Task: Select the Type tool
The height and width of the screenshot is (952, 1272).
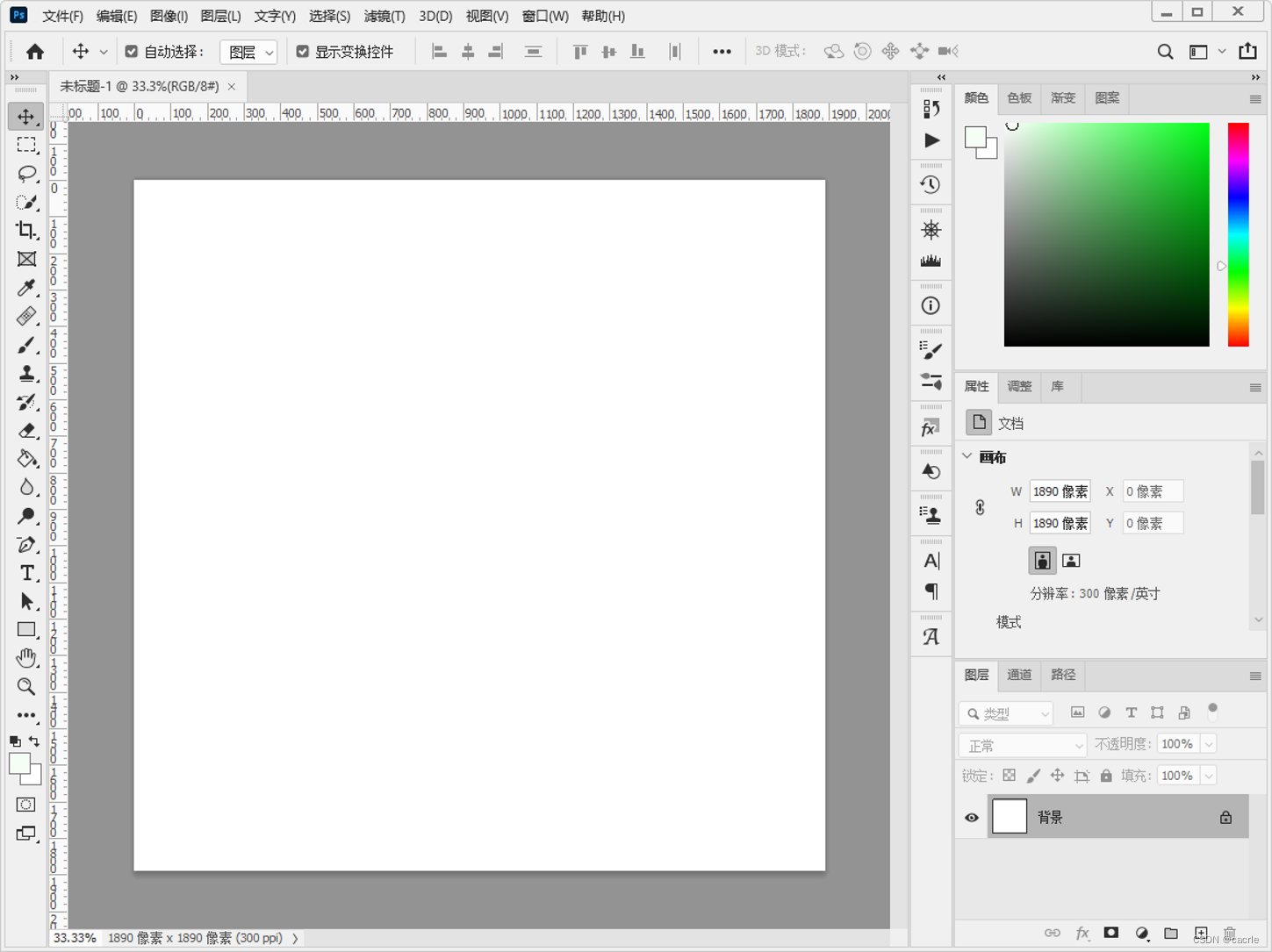Action: tap(26, 573)
